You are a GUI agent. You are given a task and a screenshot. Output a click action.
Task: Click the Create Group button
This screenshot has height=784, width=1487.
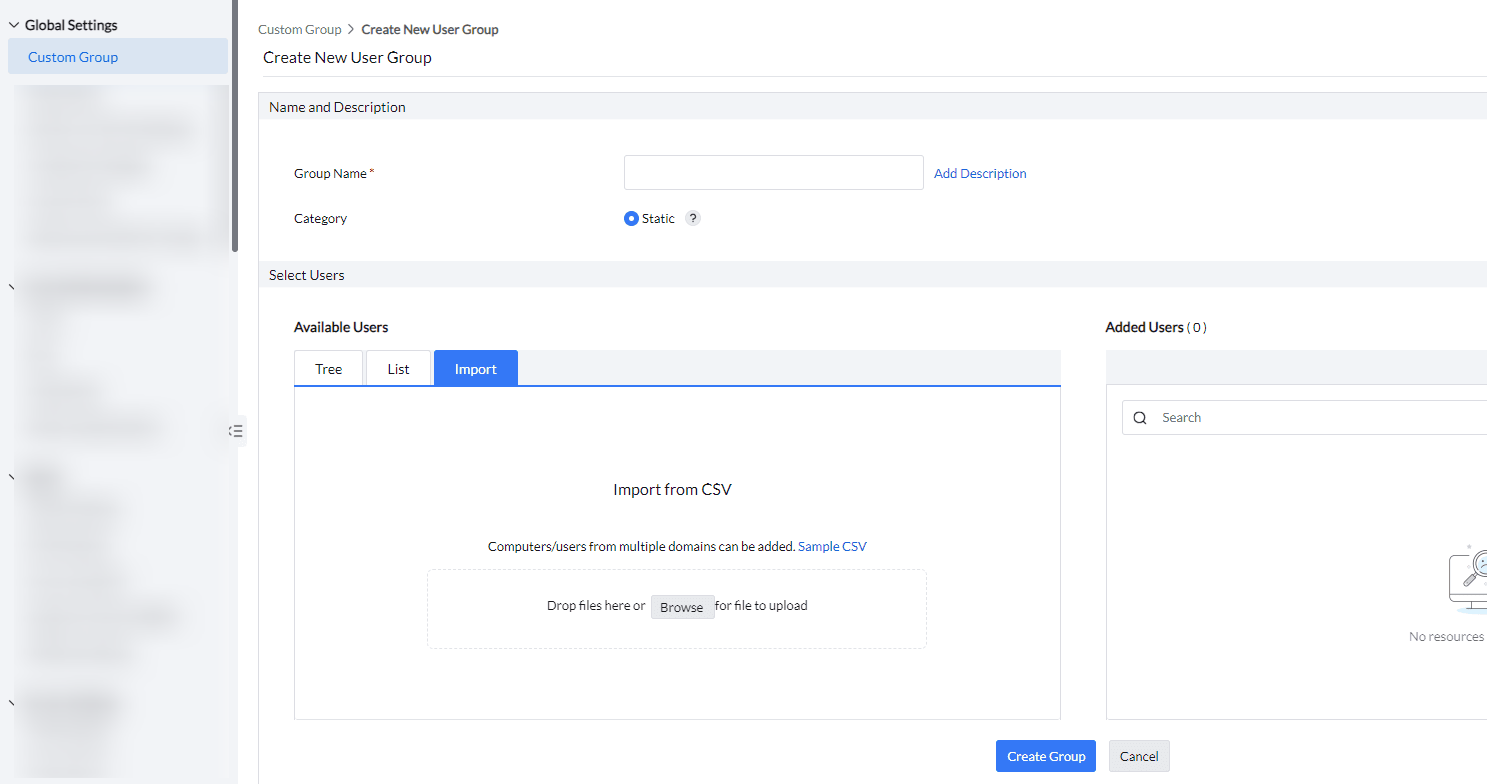point(1045,756)
